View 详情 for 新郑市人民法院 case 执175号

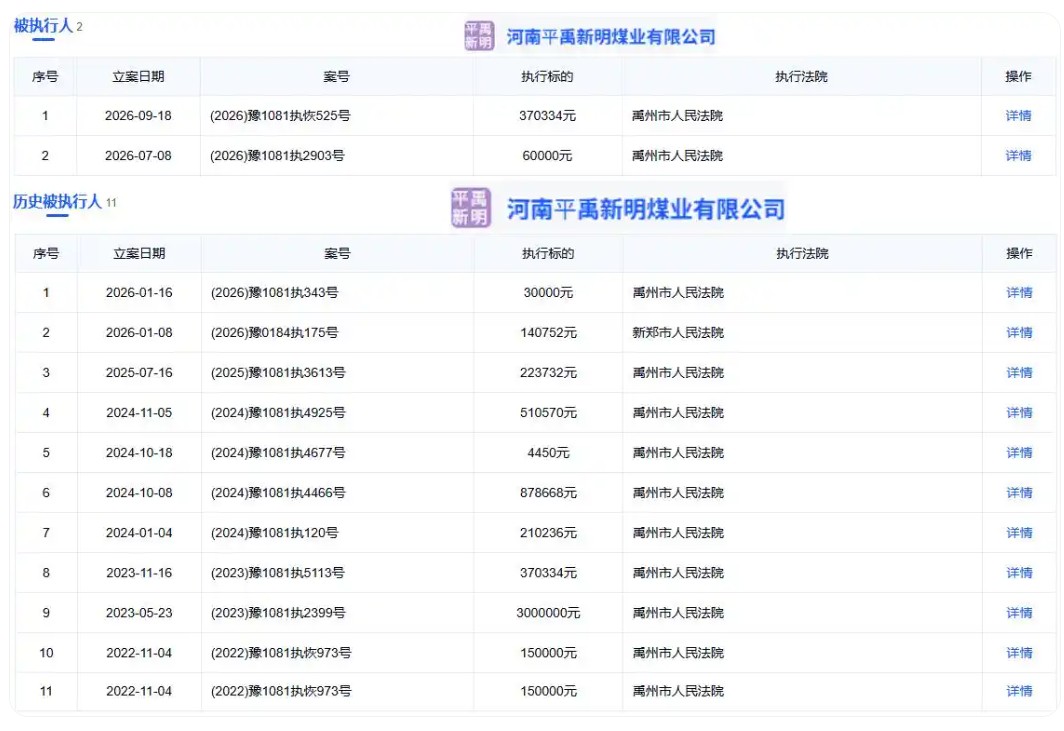point(1019,333)
